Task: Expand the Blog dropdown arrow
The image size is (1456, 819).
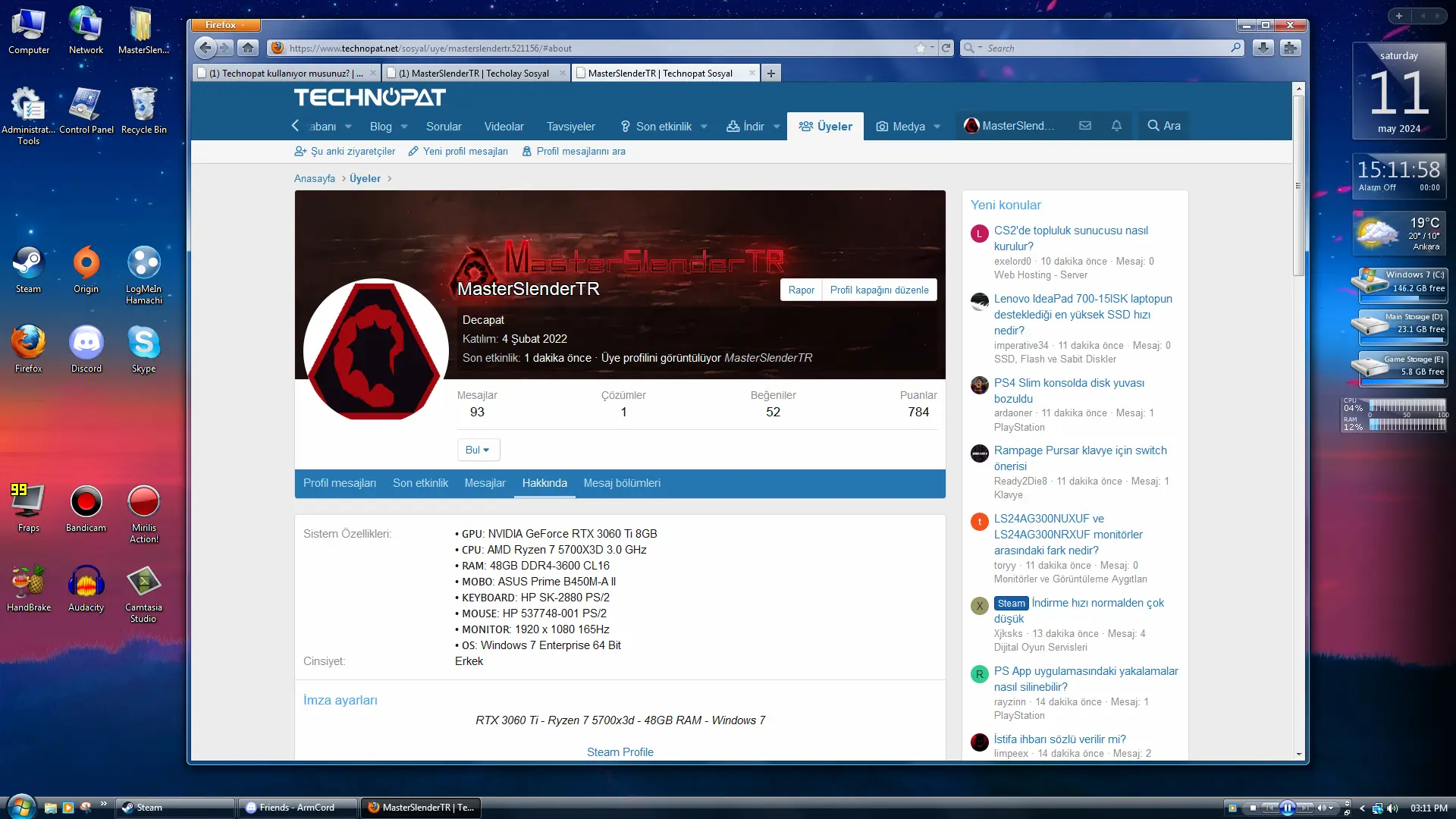Action: click(404, 127)
